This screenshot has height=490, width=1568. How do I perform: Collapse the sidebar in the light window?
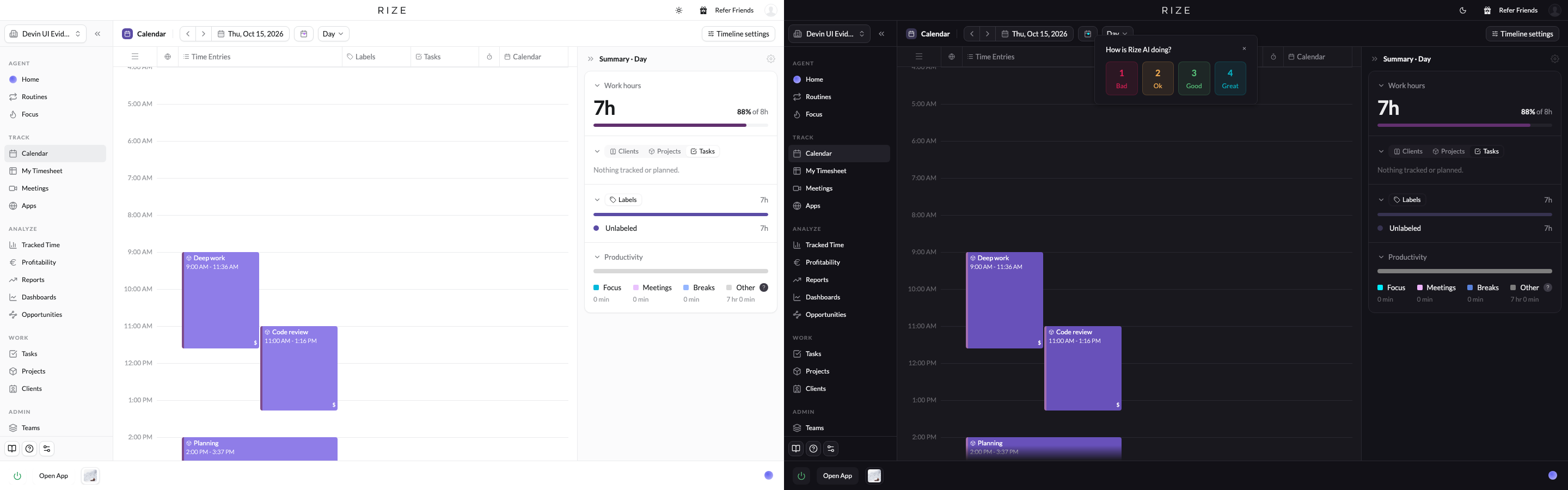pos(97,34)
